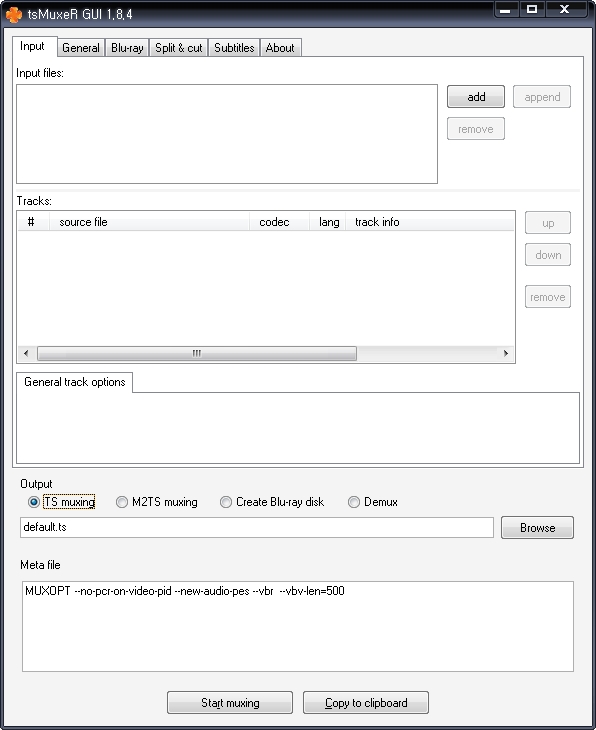Select M2TS muxing output option
Image resolution: width=596 pixels, height=730 pixels.
click(157, 502)
